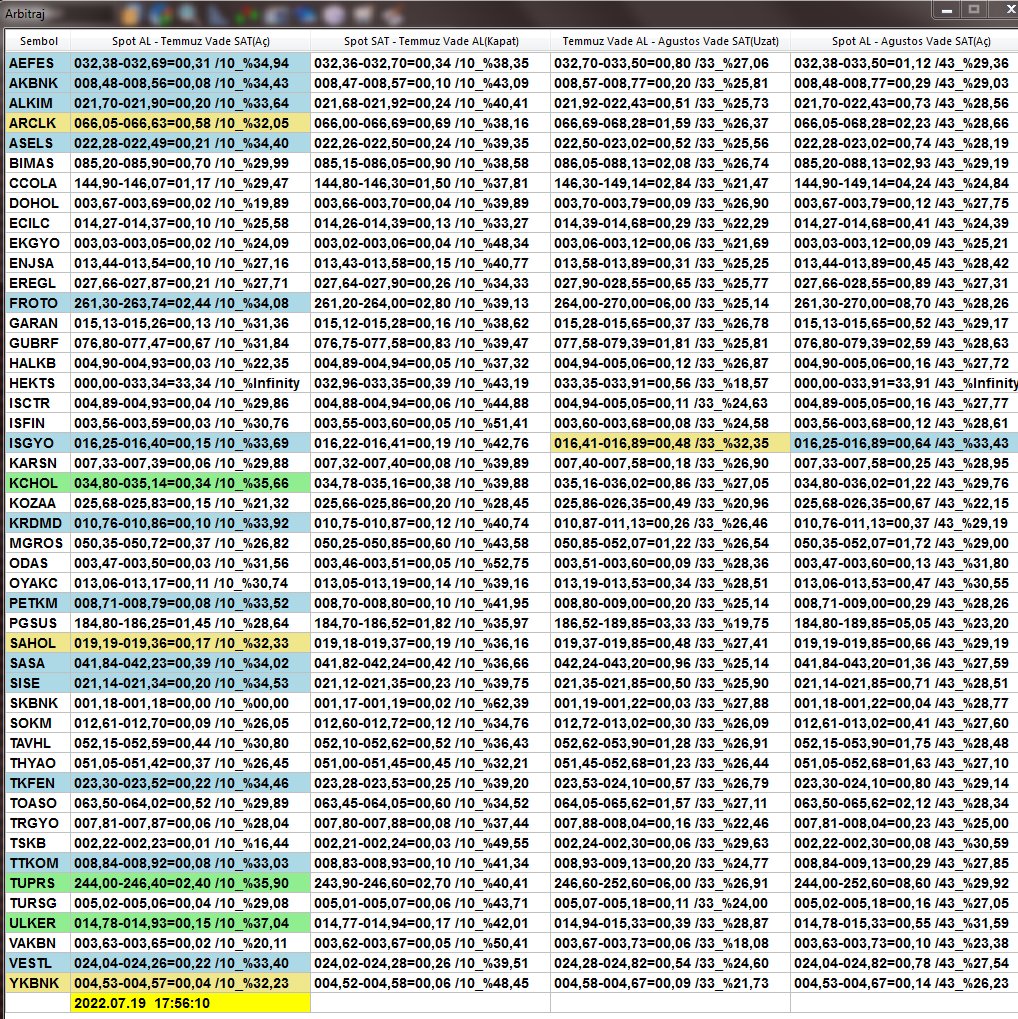Click the HEKTS symbol cell

coord(38,383)
